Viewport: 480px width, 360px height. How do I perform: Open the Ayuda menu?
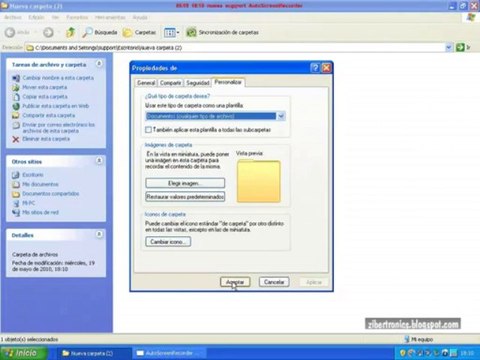140,17
